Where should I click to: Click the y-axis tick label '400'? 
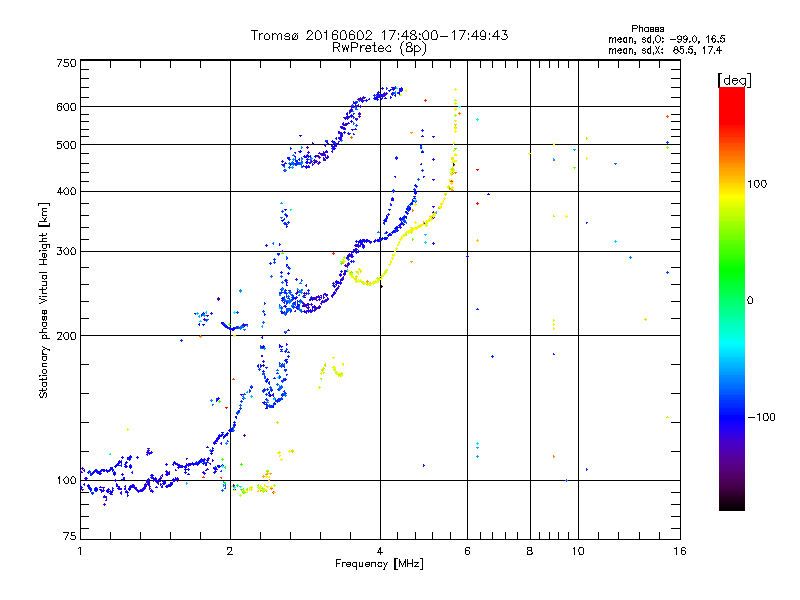66,191
